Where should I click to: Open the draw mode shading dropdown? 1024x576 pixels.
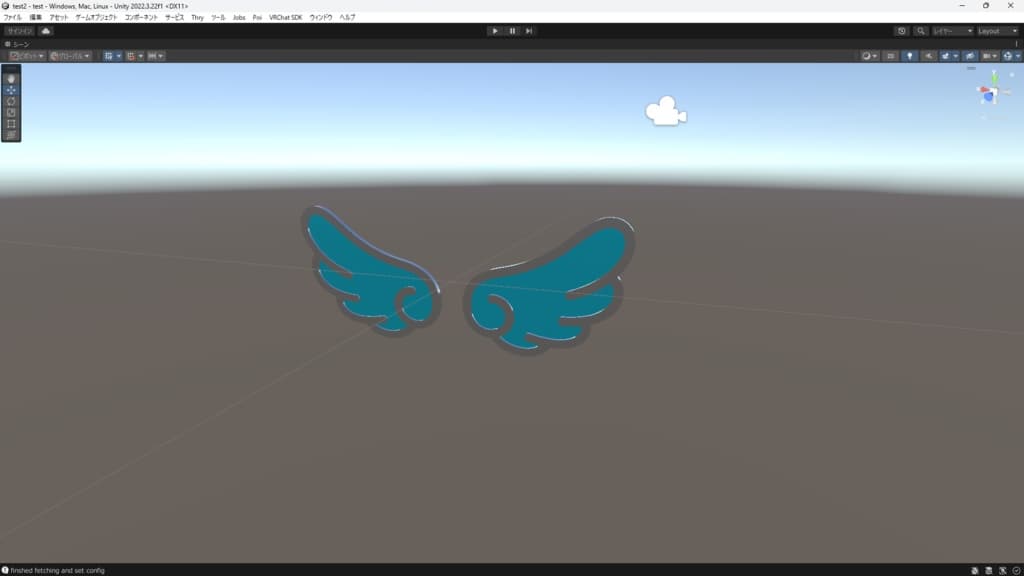[869, 56]
